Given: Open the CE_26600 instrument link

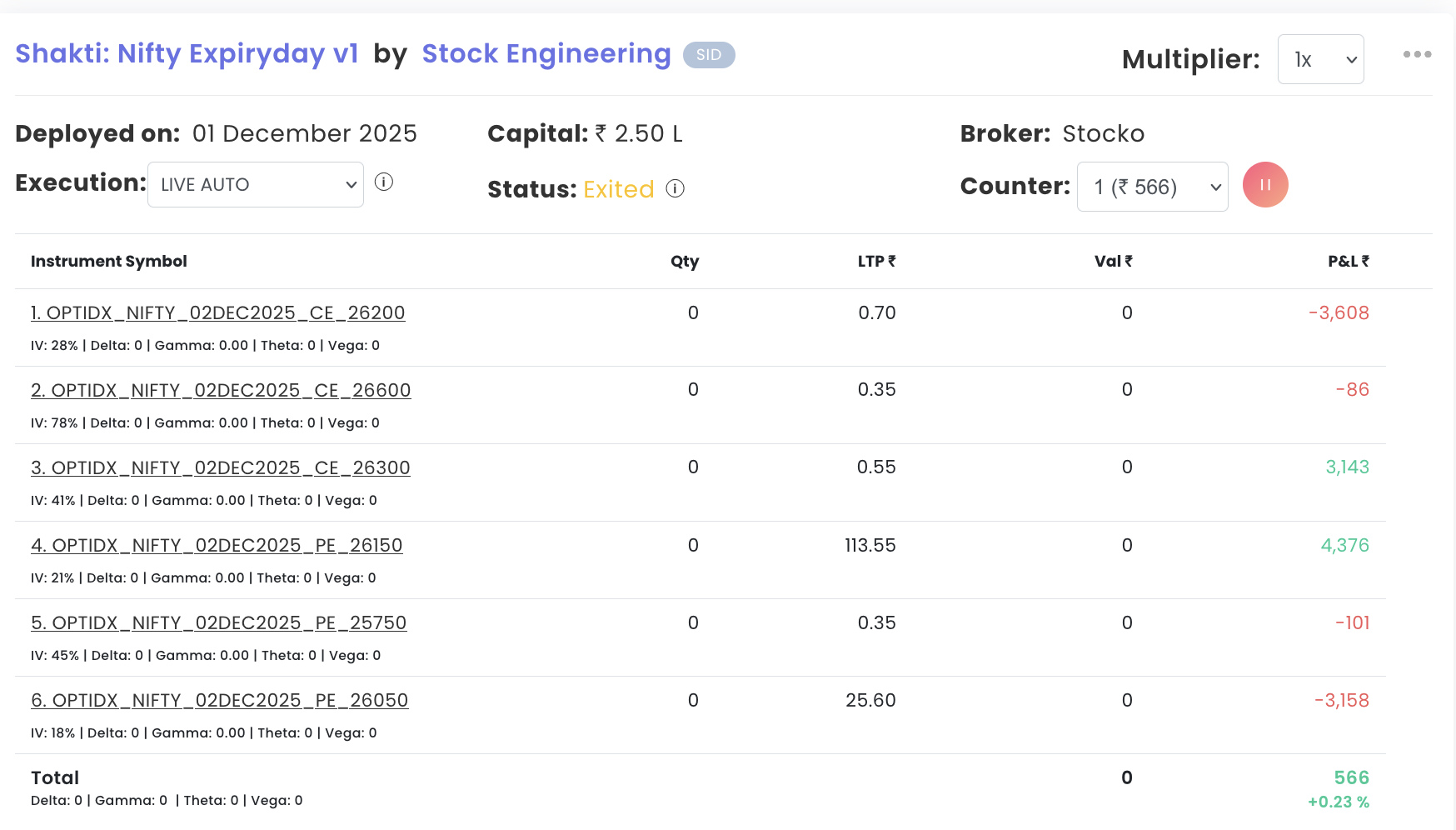Looking at the screenshot, I should click(221, 391).
